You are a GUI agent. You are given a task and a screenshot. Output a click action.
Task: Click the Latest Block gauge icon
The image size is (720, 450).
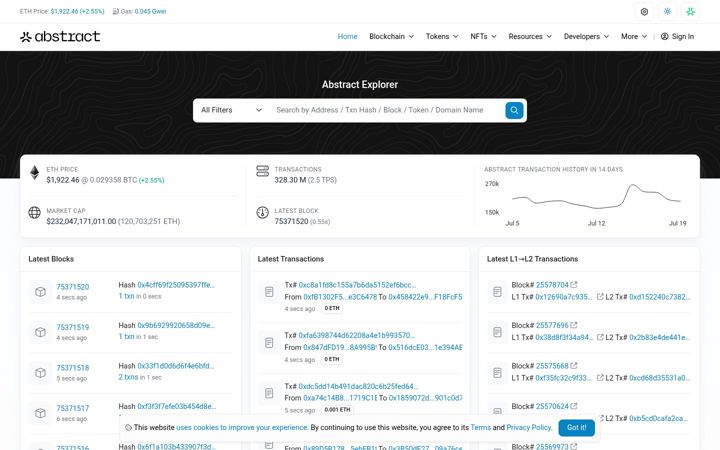point(262,212)
